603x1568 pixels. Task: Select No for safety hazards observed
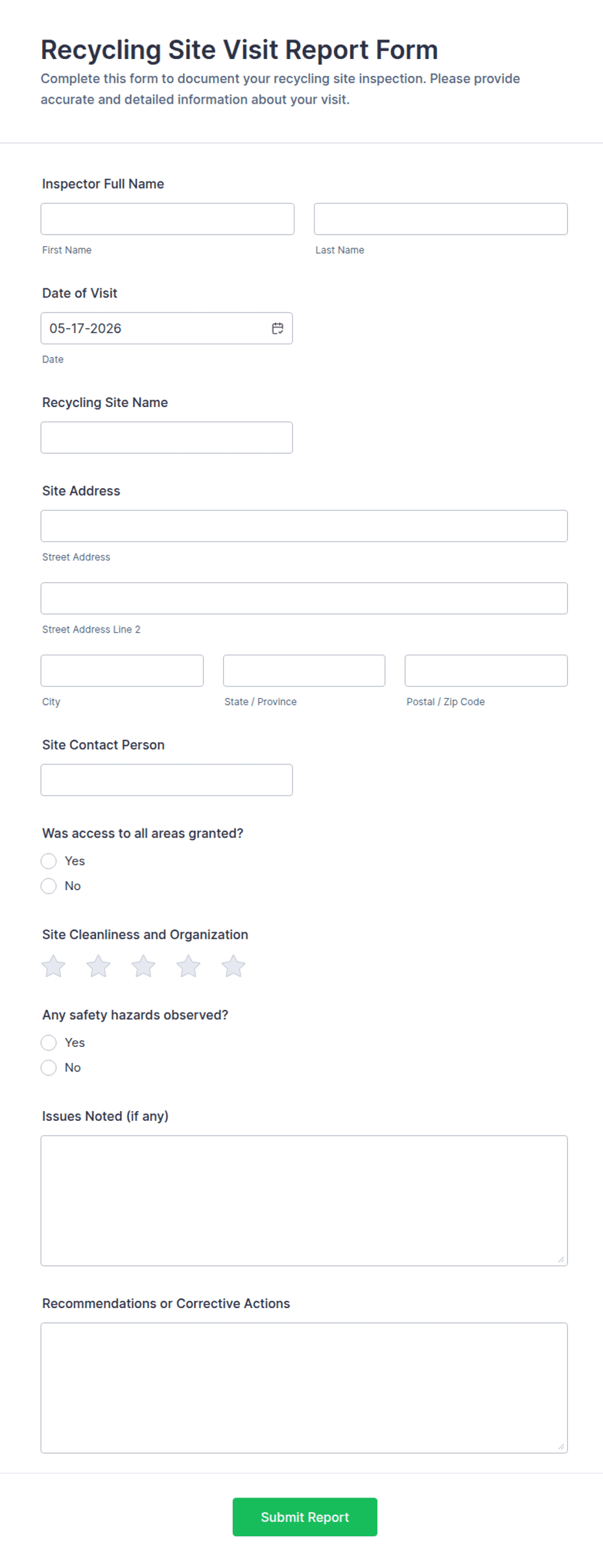(49, 1068)
